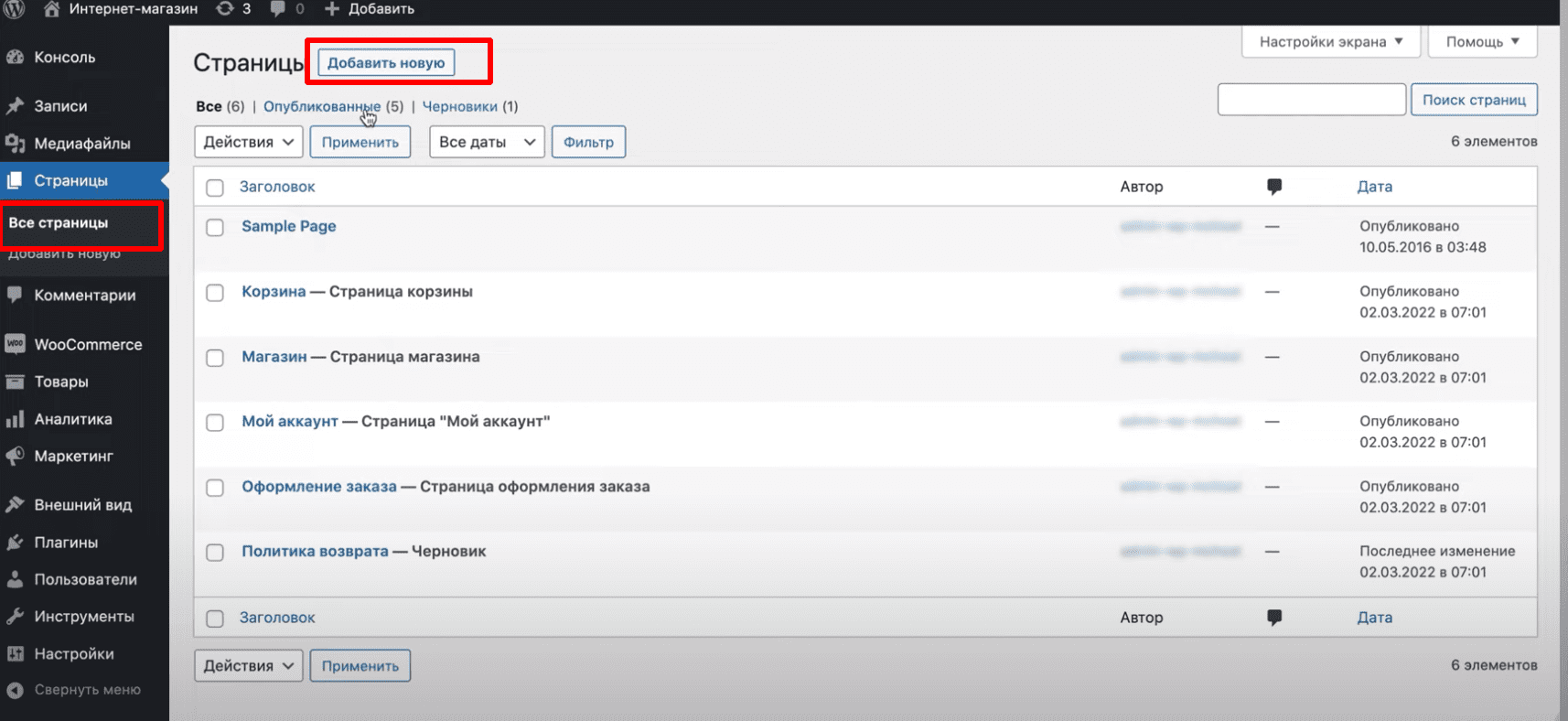Select the Страницы pages icon in sidebar
The width and height of the screenshot is (1568, 721).
[x=15, y=180]
